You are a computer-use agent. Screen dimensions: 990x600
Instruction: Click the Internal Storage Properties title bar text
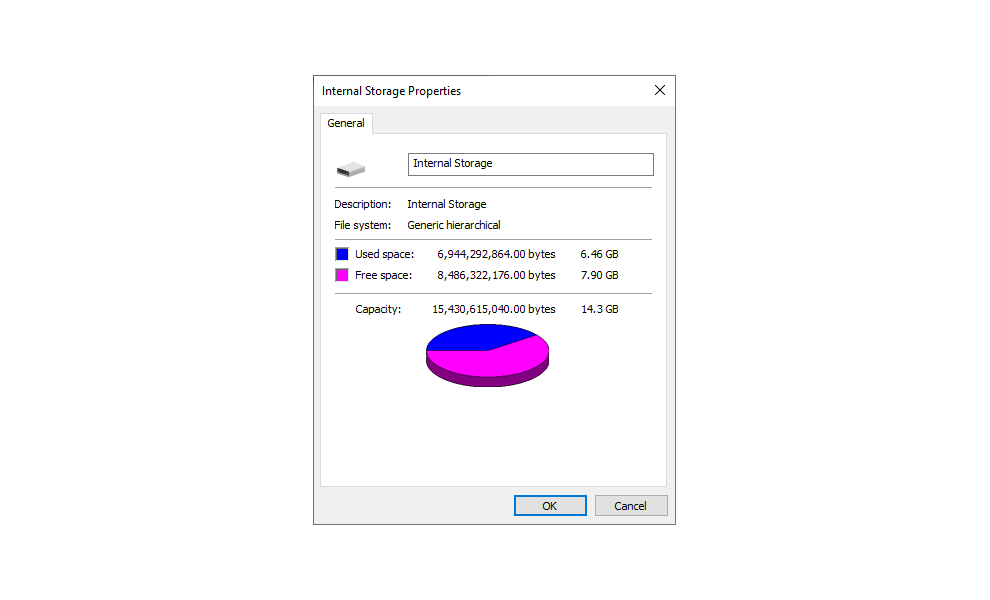391,91
